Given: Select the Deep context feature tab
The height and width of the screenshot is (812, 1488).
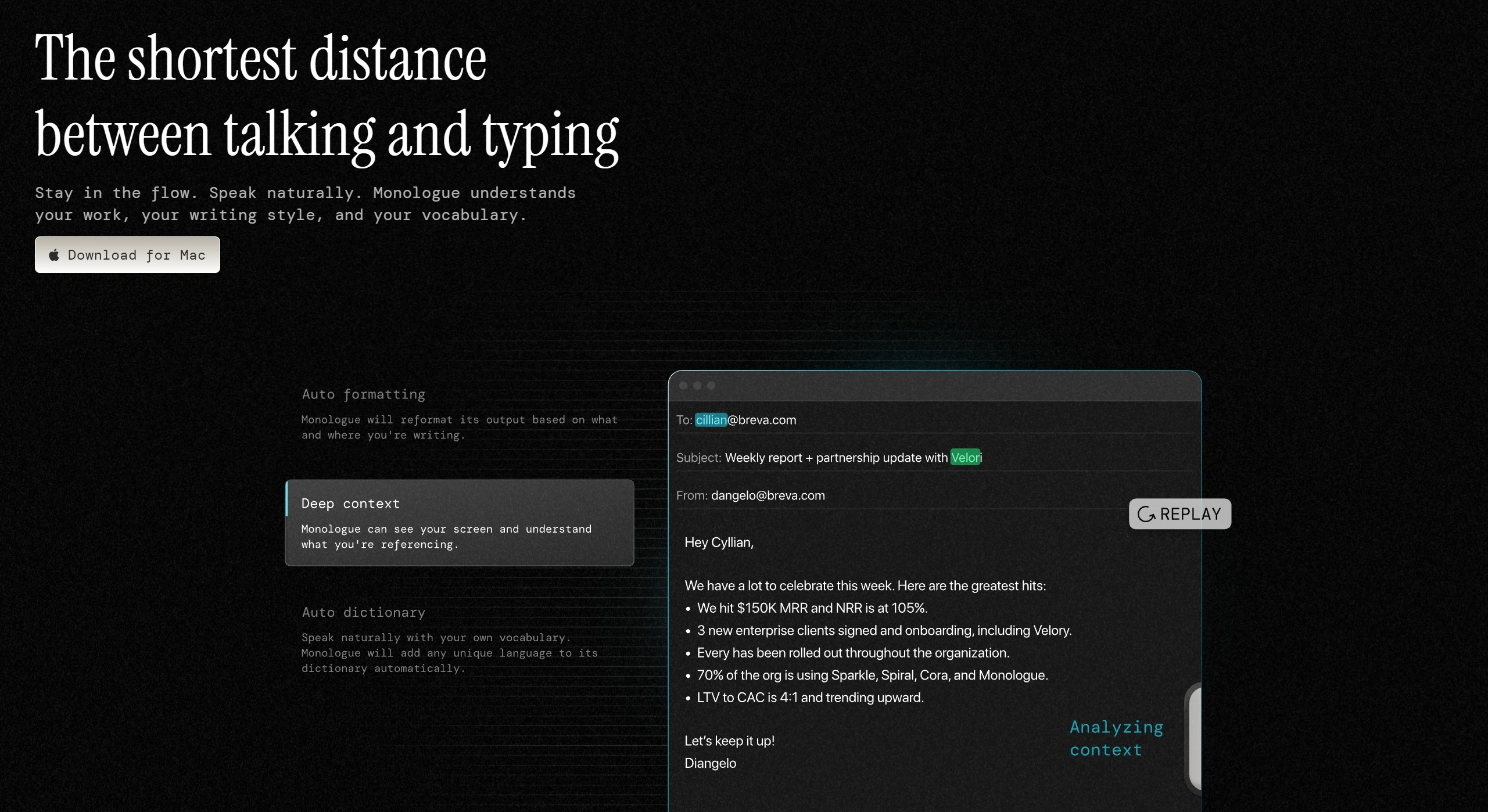Looking at the screenshot, I should [459, 522].
